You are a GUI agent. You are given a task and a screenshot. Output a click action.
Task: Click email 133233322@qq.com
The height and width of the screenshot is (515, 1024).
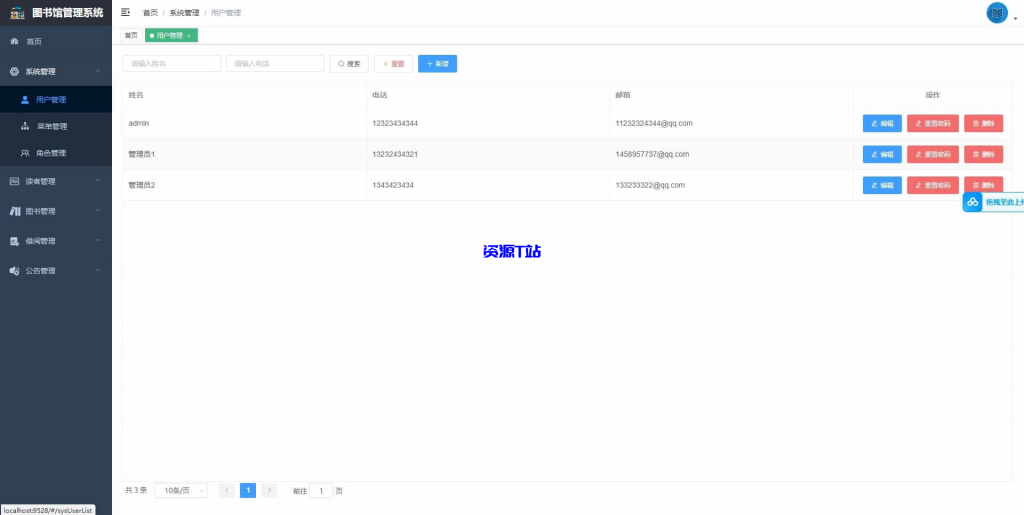pos(650,185)
